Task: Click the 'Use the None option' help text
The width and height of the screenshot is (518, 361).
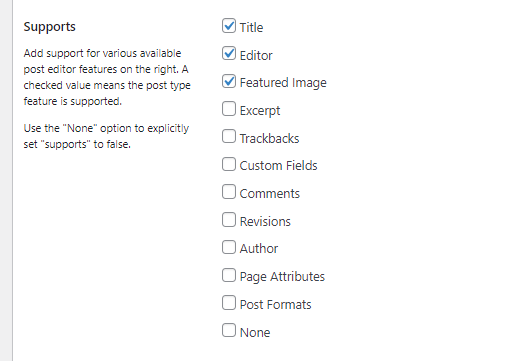Action: [106, 136]
